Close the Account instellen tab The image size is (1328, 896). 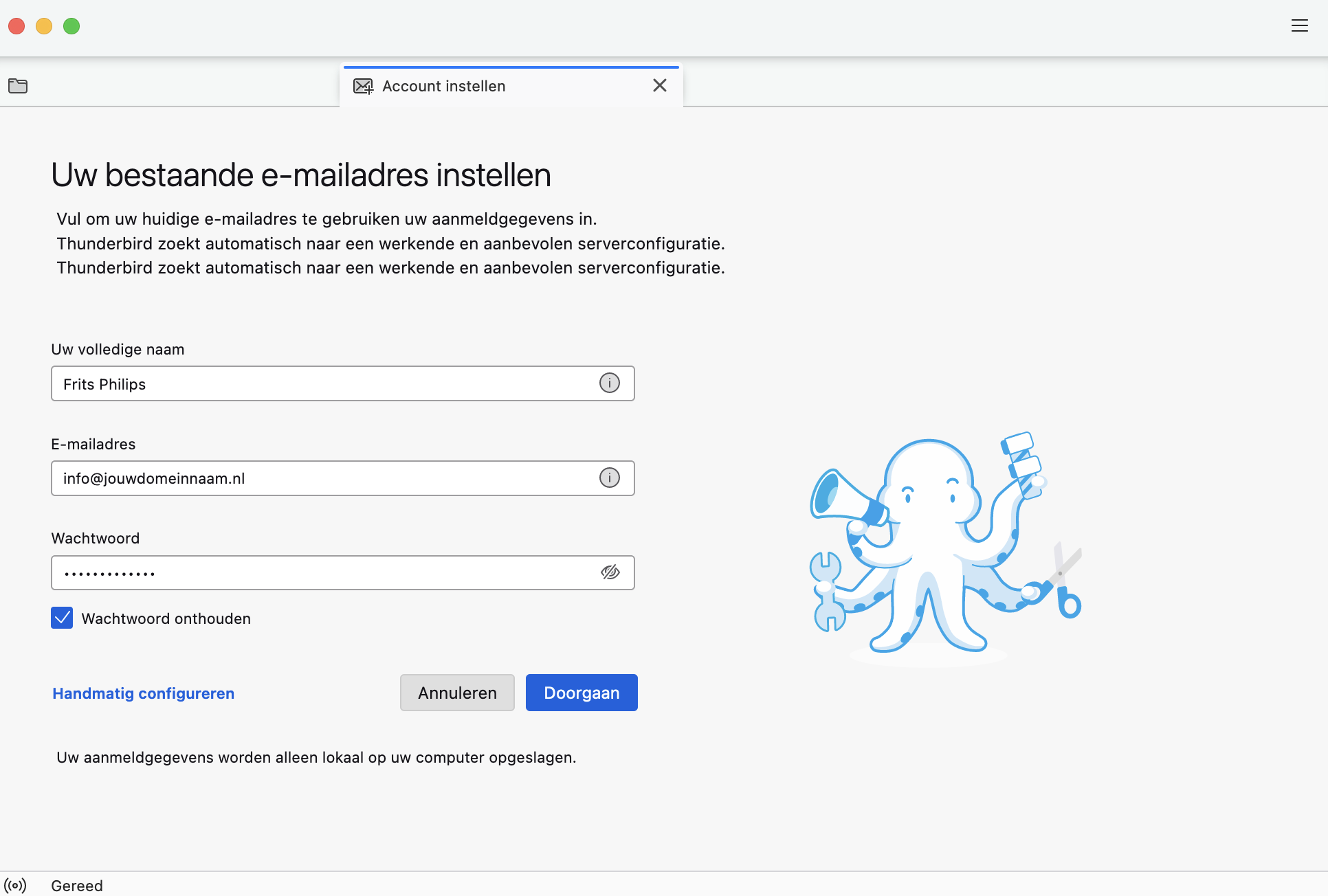(x=659, y=85)
